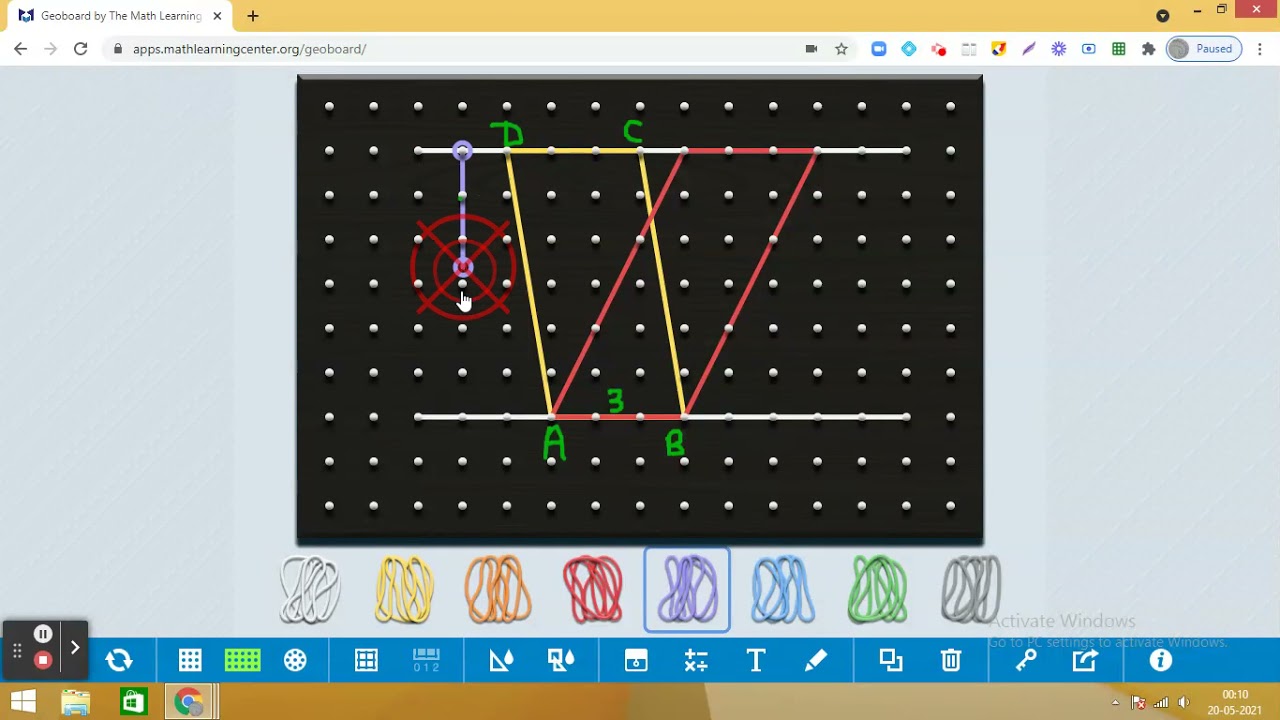Click the Zoom extension icon
1280x720 pixels.
(879, 48)
